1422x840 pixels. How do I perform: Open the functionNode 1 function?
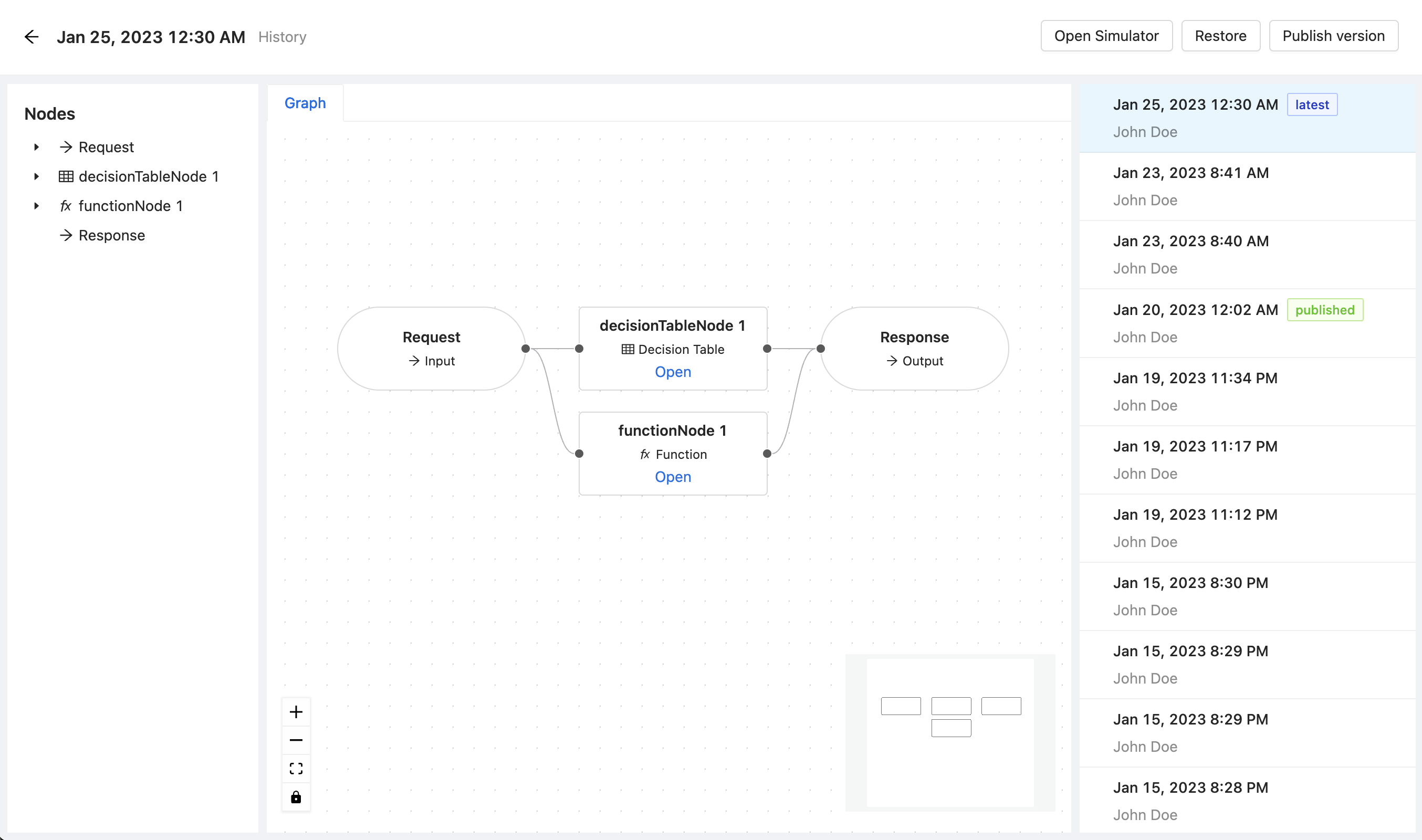pos(673,477)
